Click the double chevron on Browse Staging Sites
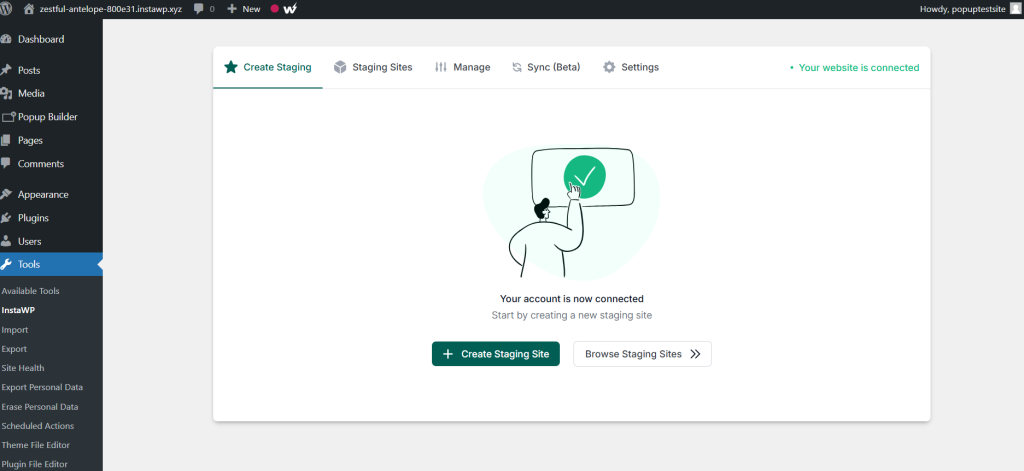This screenshot has height=471, width=1024. pyautogui.click(x=696, y=354)
